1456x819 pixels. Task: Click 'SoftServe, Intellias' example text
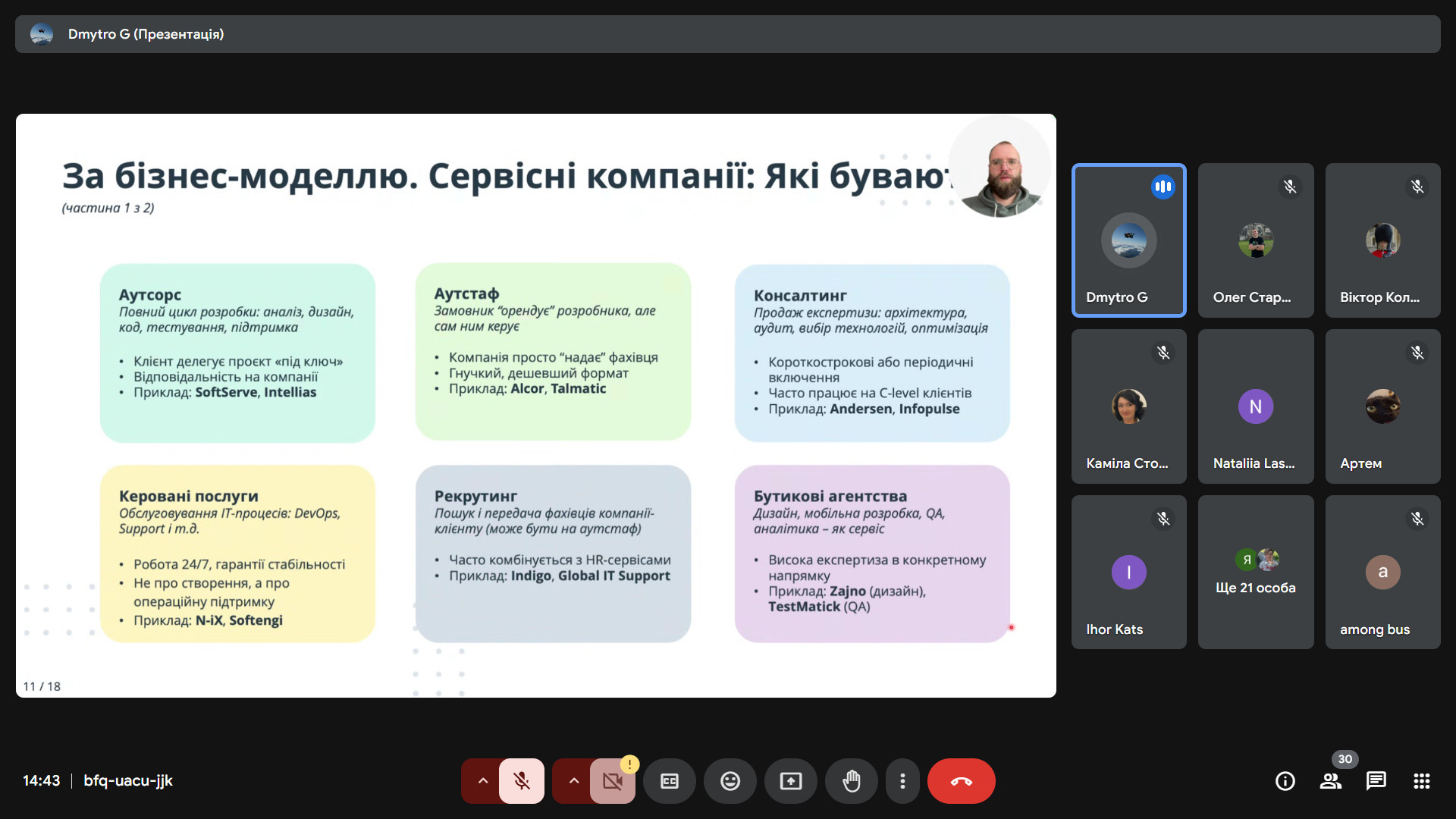click(256, 392)
